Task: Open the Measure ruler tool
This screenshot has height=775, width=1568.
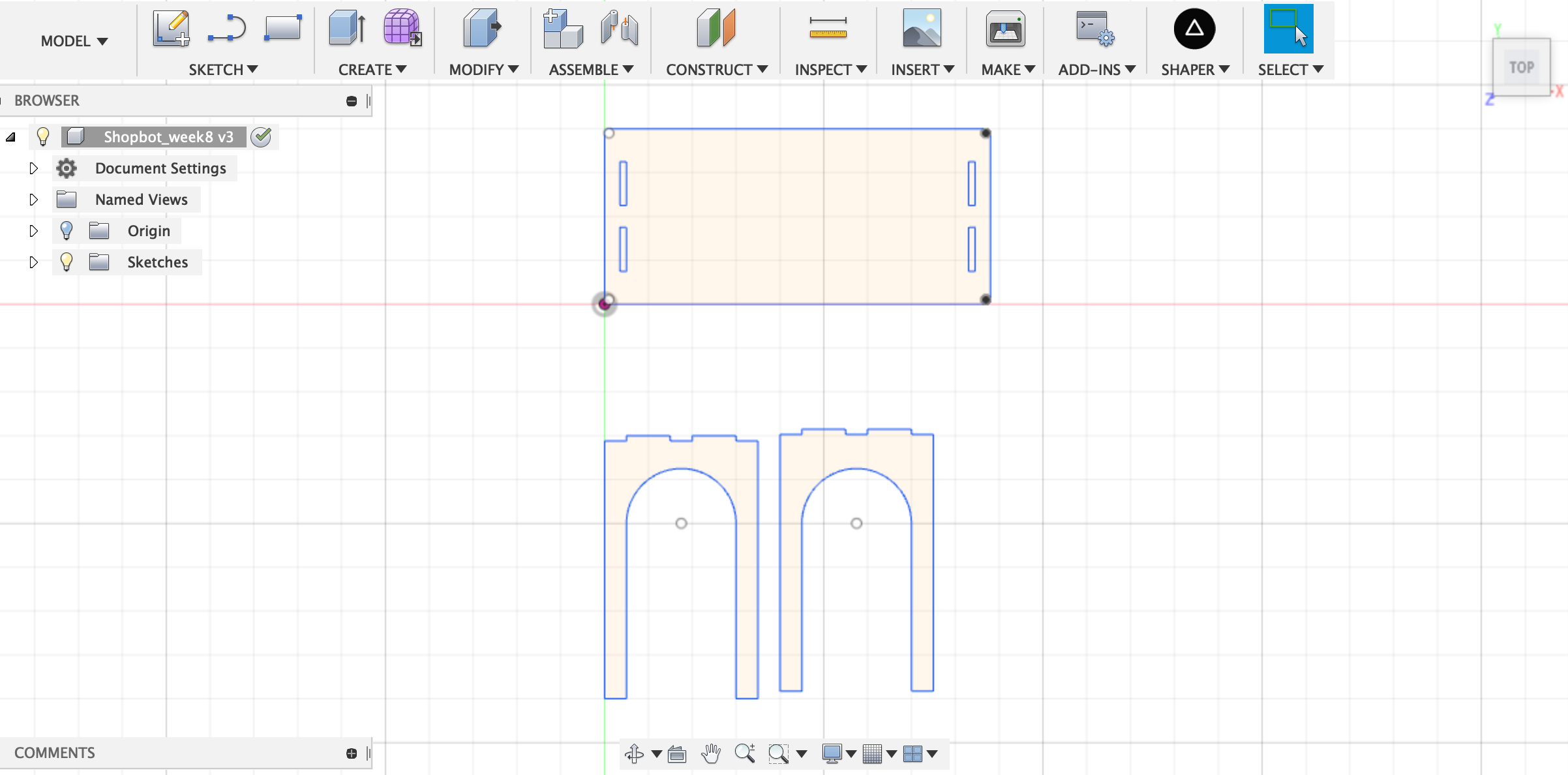Action: pos(828,29)
